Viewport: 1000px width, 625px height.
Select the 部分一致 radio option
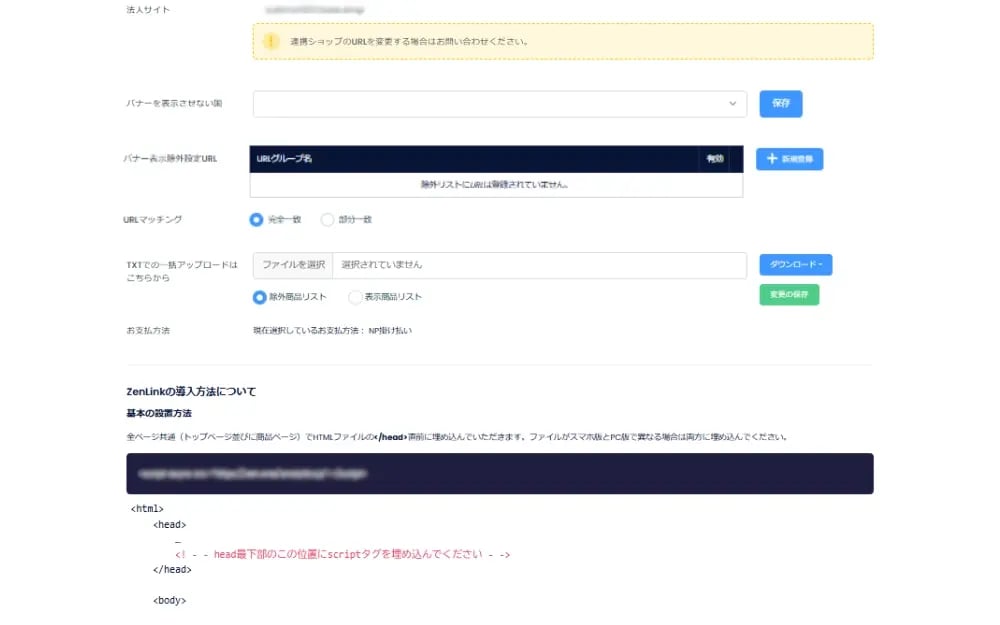(x=327, y=219)
